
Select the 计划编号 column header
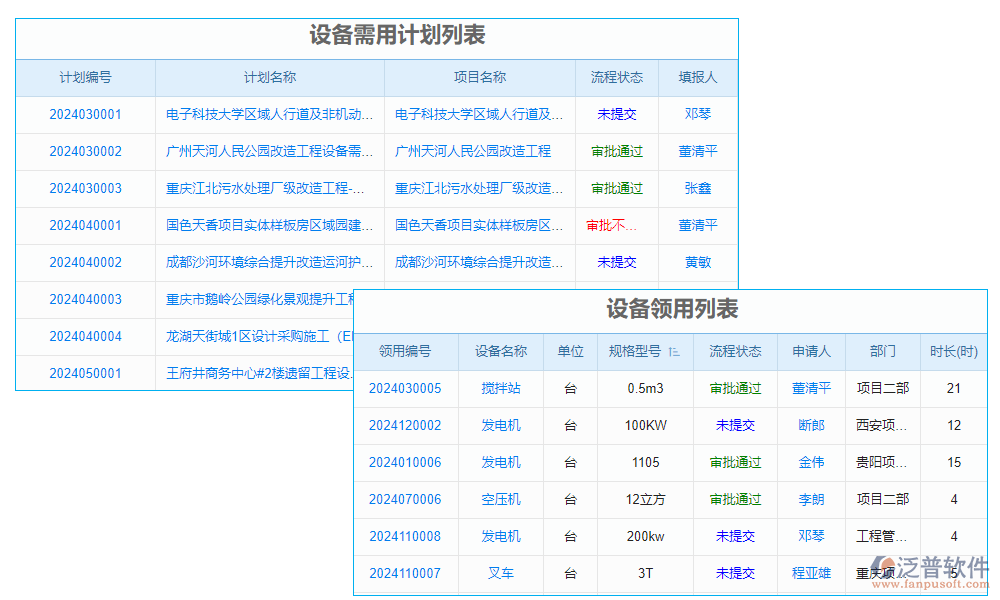coord(85,77)
